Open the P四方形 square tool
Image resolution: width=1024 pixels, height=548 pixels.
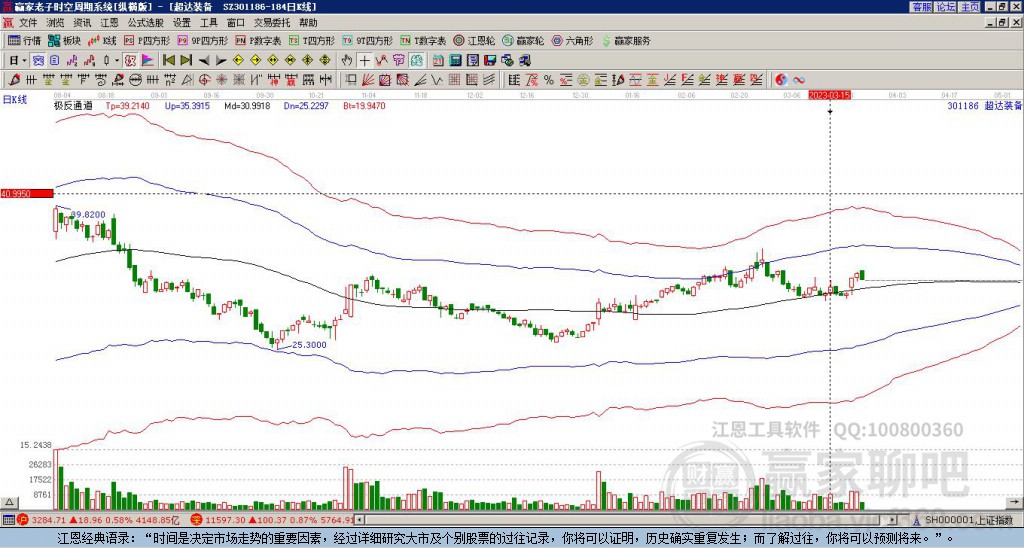147,40
